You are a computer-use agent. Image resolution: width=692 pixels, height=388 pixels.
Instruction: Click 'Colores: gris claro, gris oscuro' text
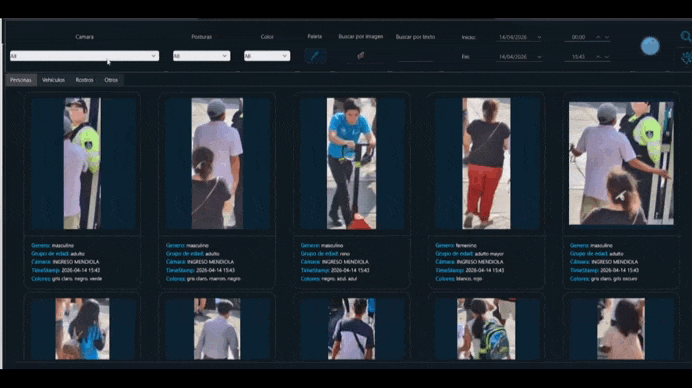pos(603,279)
